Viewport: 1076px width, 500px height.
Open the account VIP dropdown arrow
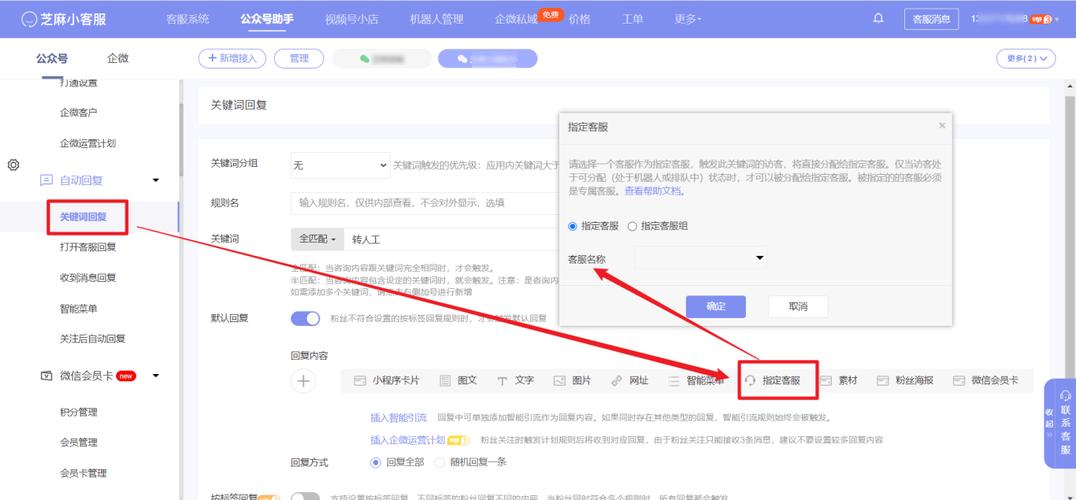[x=1057, y=20]
